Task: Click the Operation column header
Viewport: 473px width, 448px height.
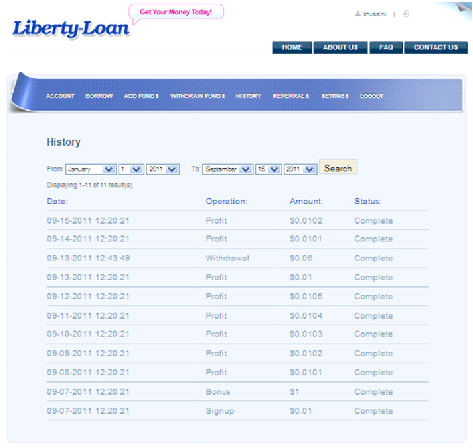Action: (x=226, y=201)
